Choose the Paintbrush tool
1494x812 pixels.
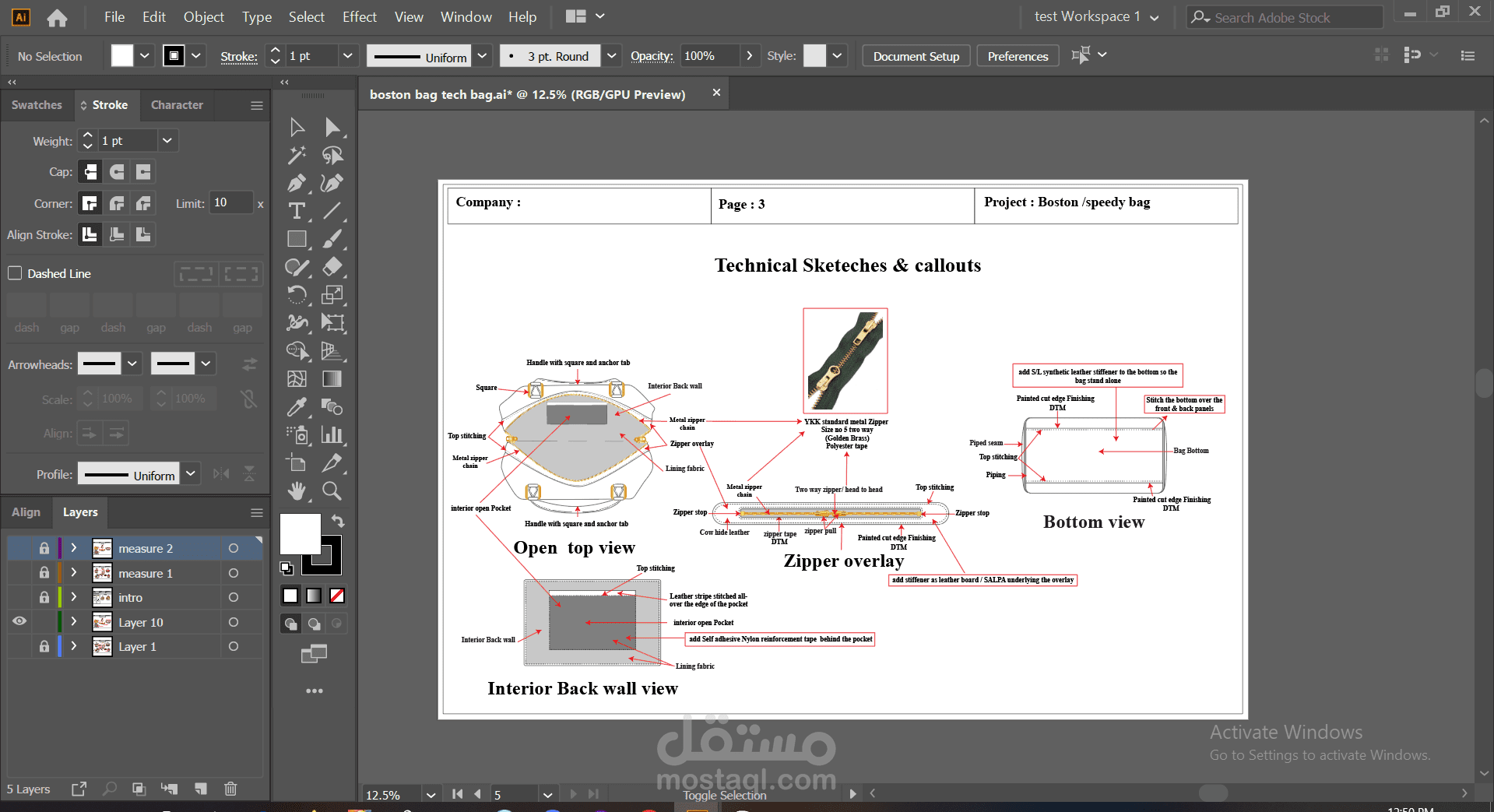tap(332, 239)
